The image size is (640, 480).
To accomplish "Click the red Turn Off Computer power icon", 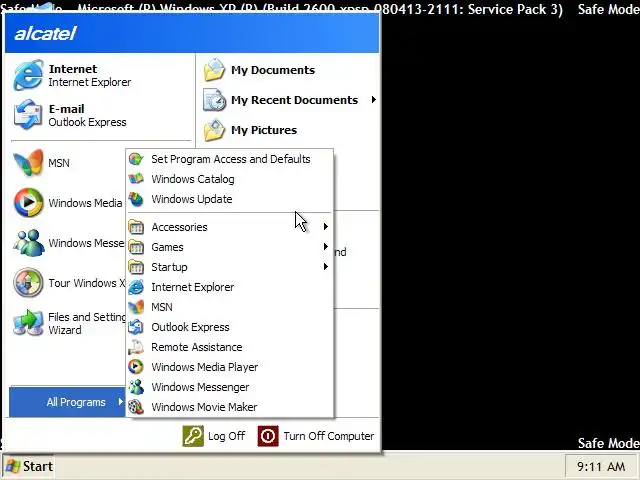I will [268, 436].
